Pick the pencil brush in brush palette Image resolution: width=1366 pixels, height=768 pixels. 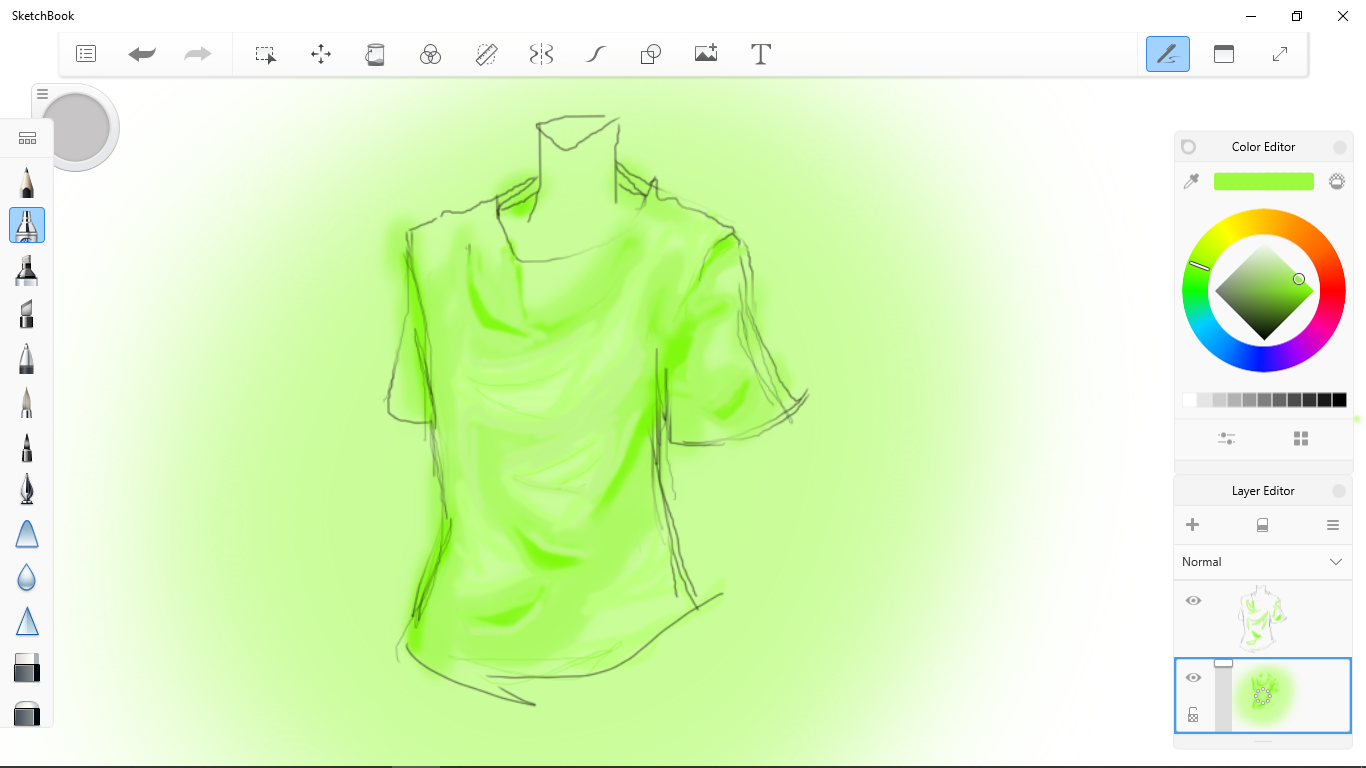[x=27, y=182]
